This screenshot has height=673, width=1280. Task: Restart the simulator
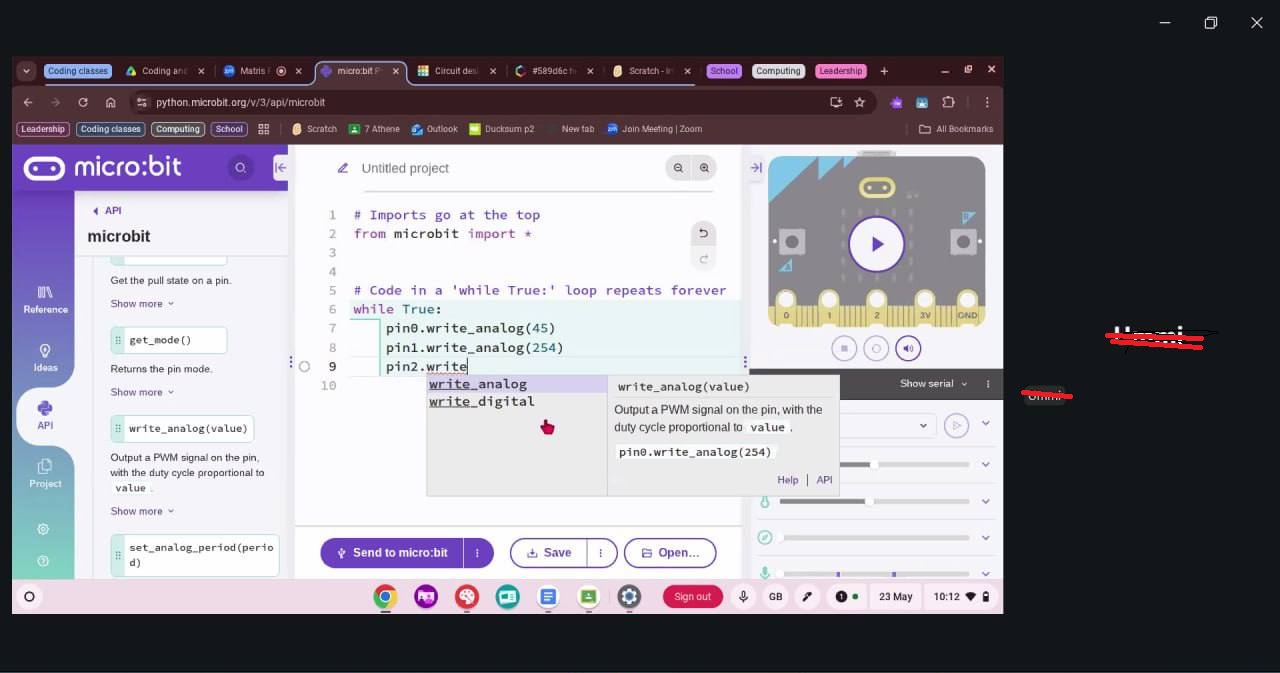coord(876,348)
